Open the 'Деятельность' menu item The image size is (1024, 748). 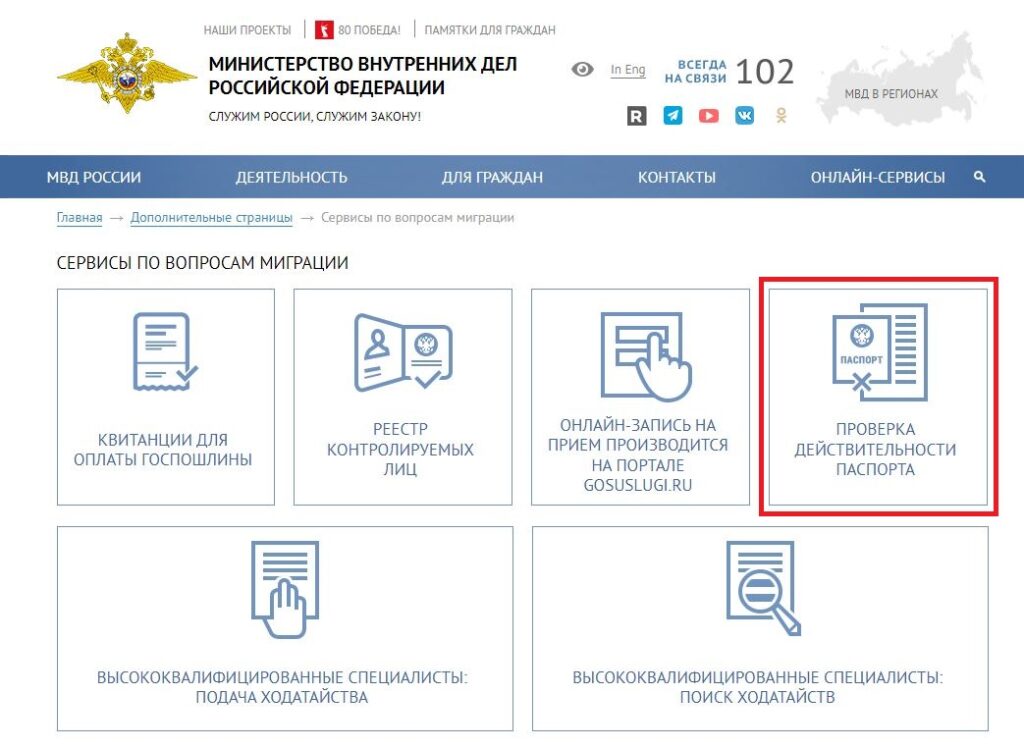click(291, 177)
